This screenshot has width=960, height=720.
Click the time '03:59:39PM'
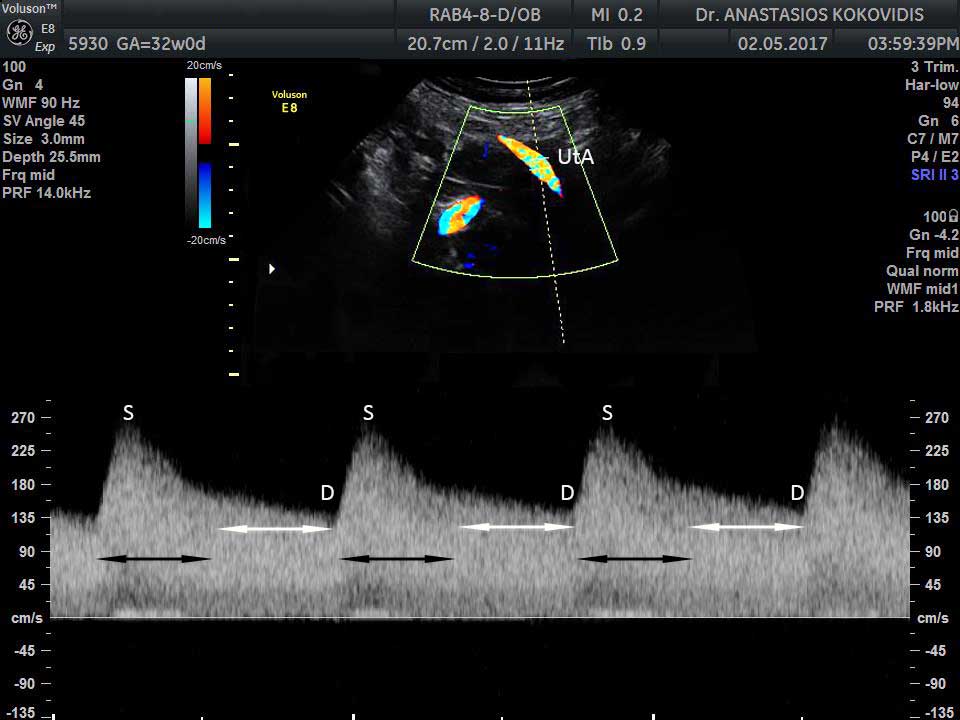click(913, 44)
